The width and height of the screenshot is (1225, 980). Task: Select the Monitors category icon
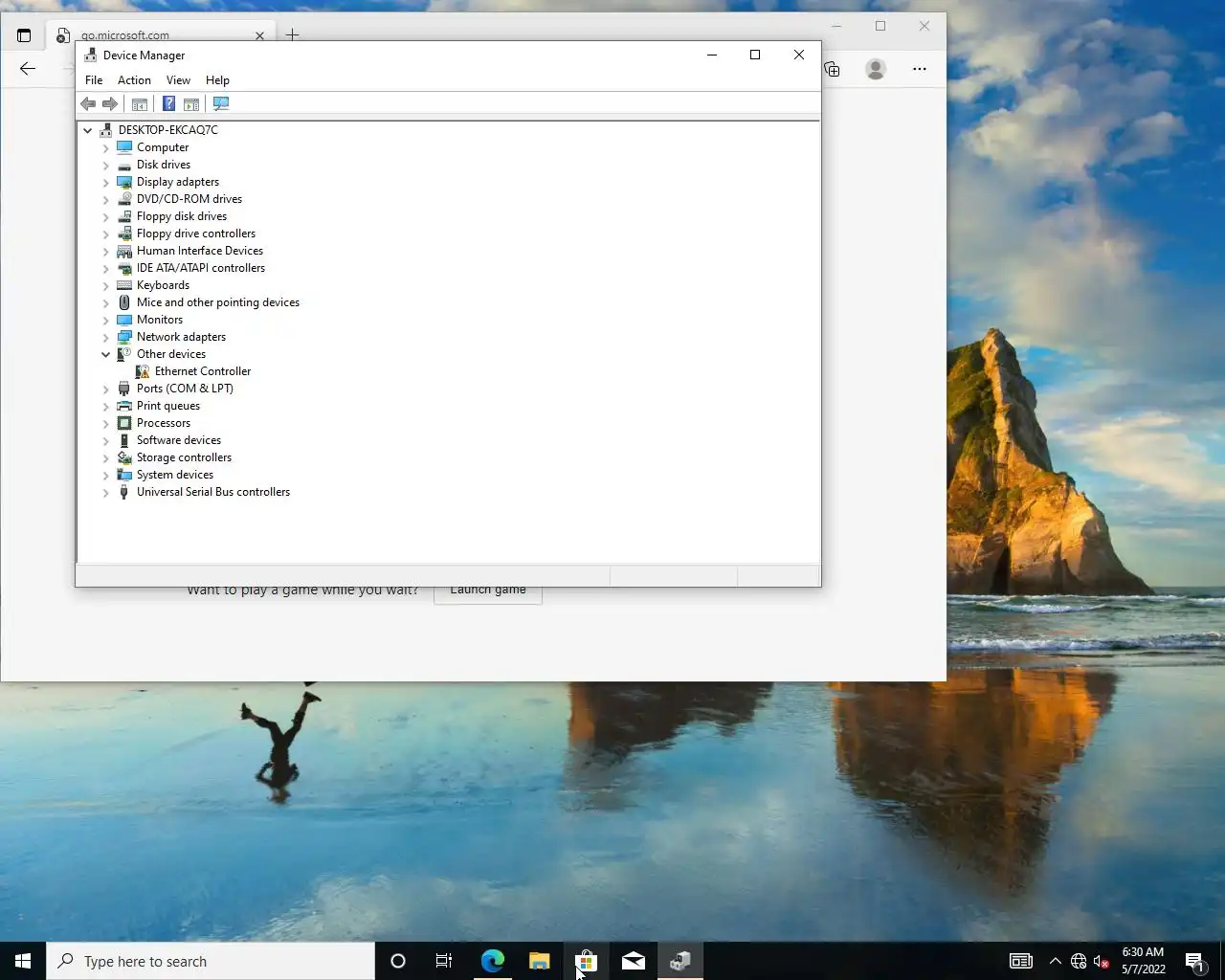(124, 320)
